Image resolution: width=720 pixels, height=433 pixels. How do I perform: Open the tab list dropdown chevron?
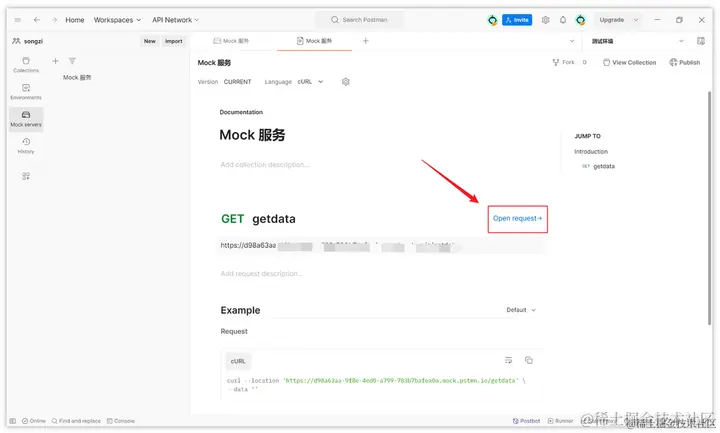point(572,41)
